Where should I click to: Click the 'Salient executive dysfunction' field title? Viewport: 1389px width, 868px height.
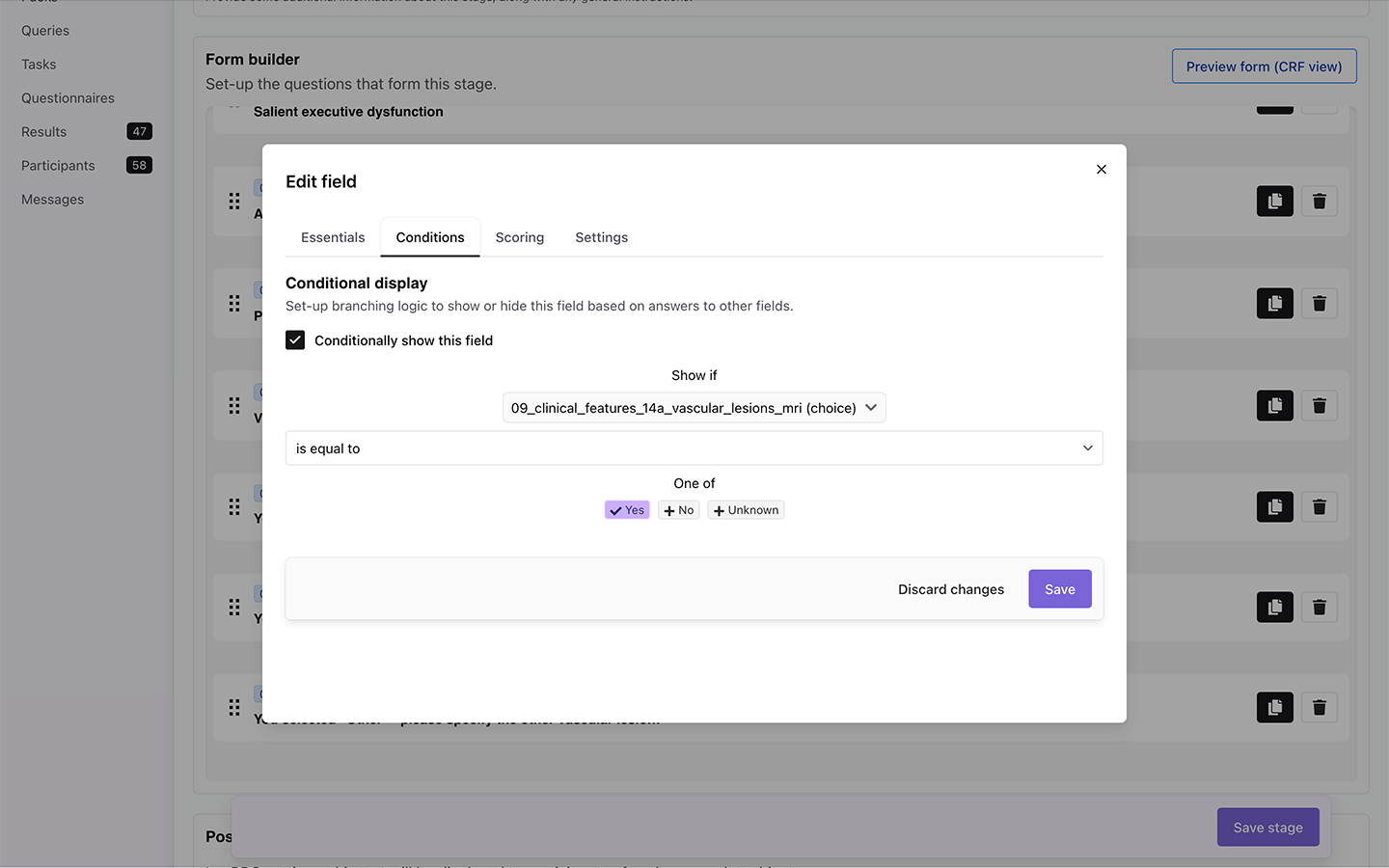[x=348, y=112]
